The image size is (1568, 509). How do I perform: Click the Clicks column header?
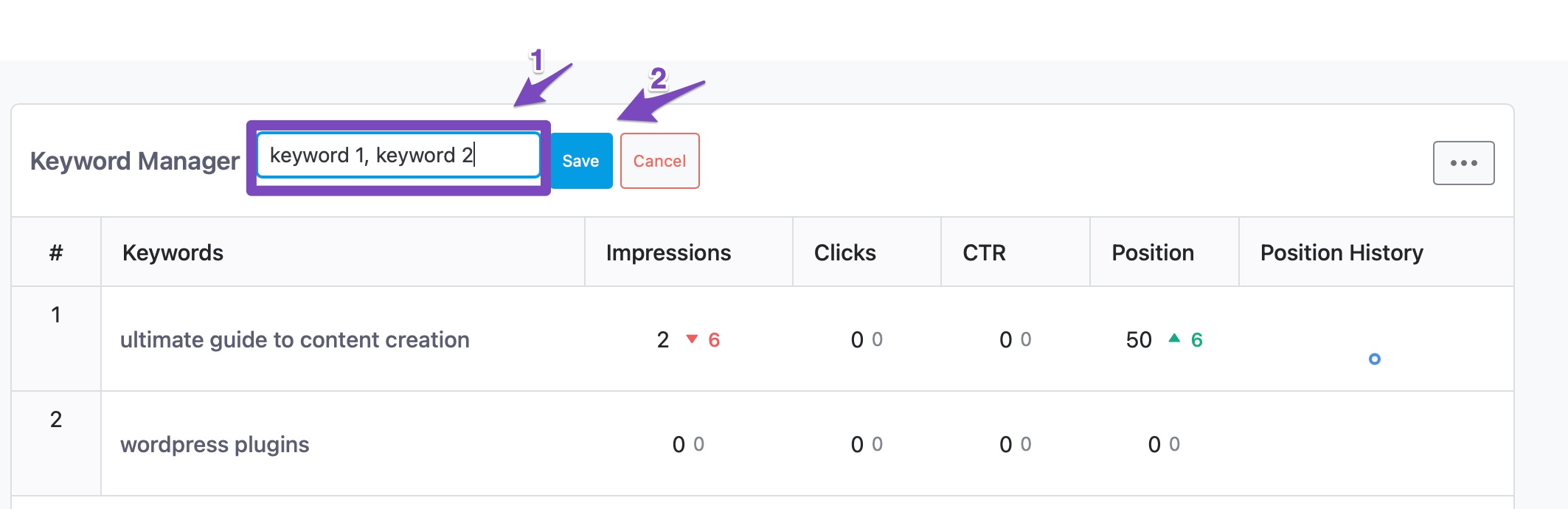click(844, 253)
